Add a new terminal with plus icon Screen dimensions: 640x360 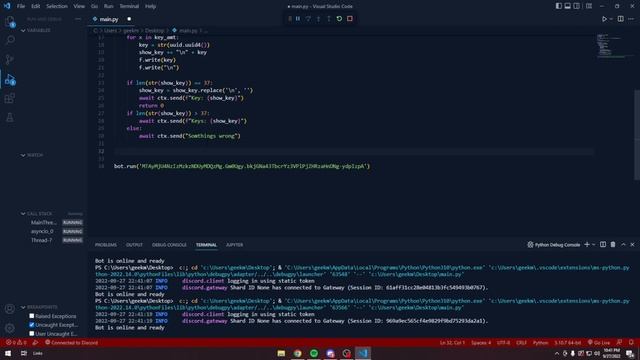pyautogui.click(x=587, y=244)
